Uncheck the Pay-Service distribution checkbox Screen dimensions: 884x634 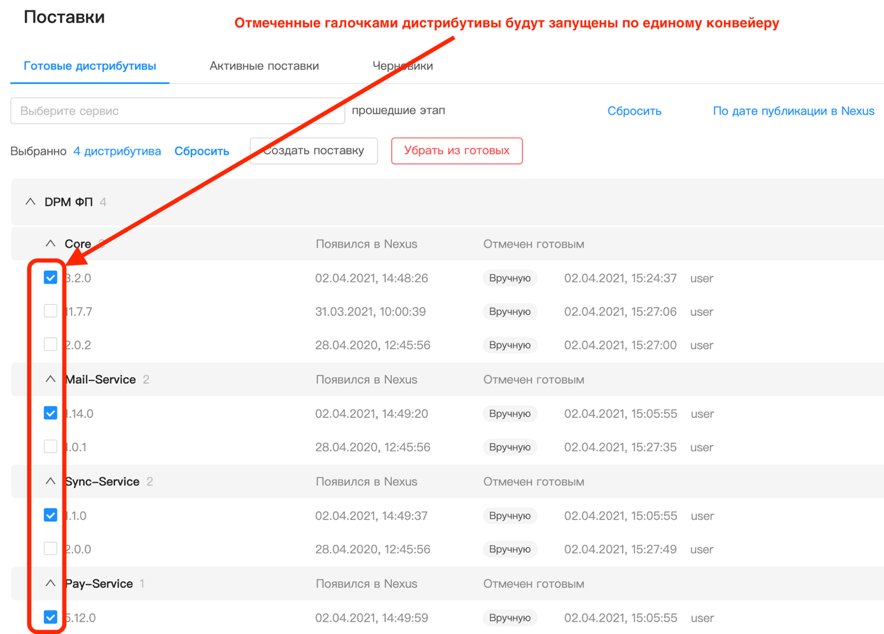click(x=50, y=617)
